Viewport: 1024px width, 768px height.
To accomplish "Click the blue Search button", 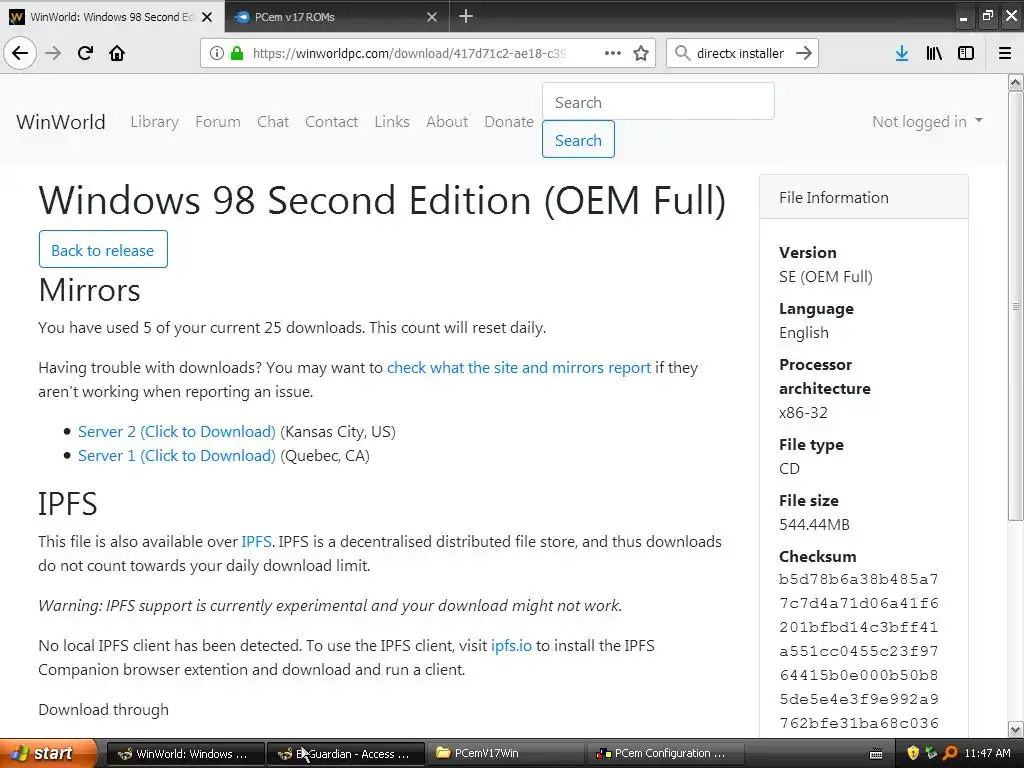I will point(578,140).
